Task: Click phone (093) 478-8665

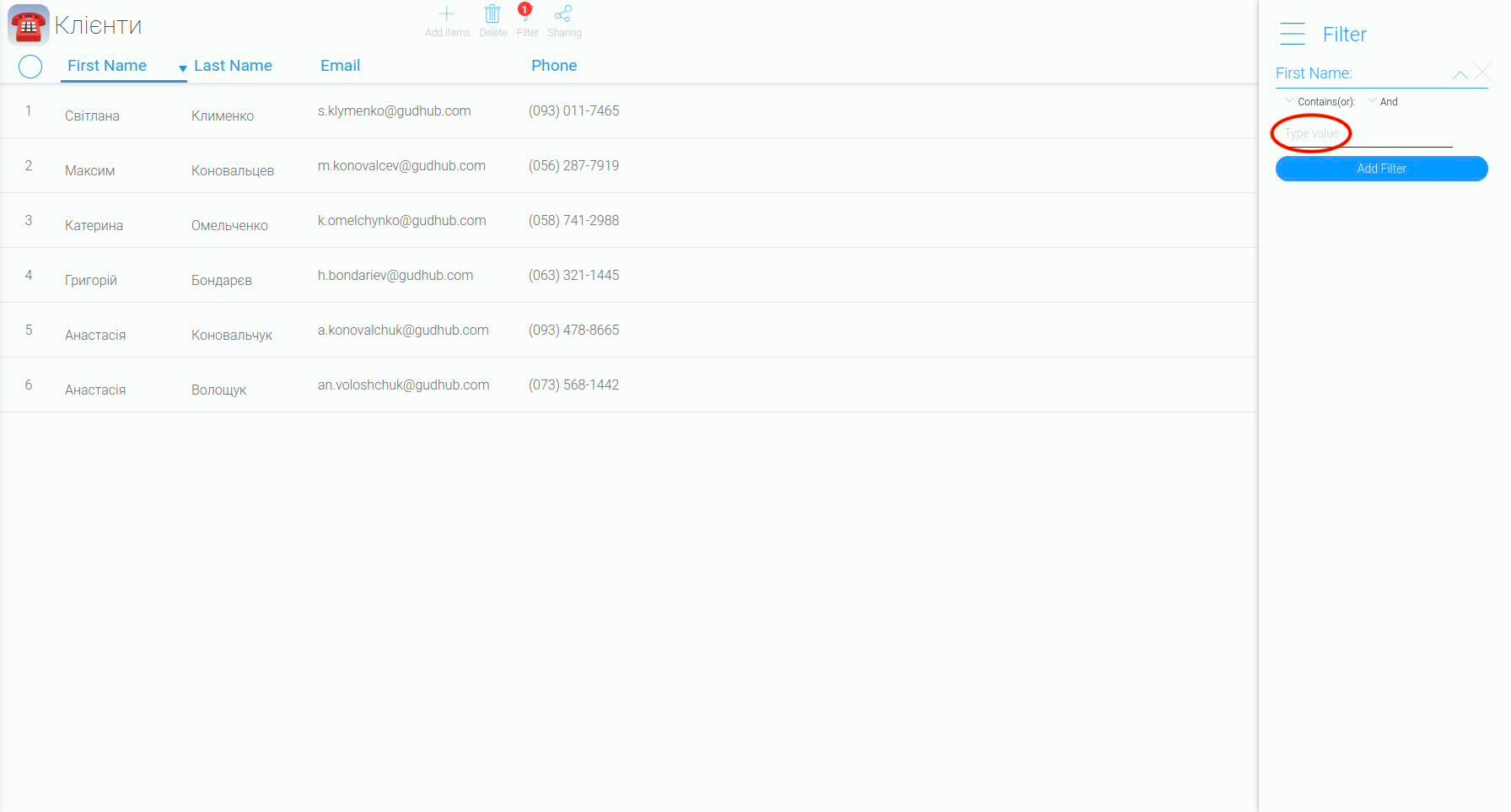Action: pyautogui.click(x=573, y=330)
